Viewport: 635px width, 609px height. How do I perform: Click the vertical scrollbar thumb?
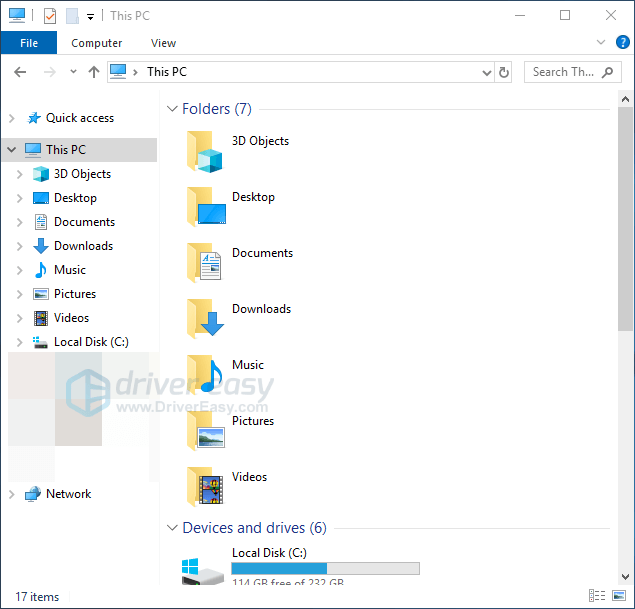(x=625, y=219)
